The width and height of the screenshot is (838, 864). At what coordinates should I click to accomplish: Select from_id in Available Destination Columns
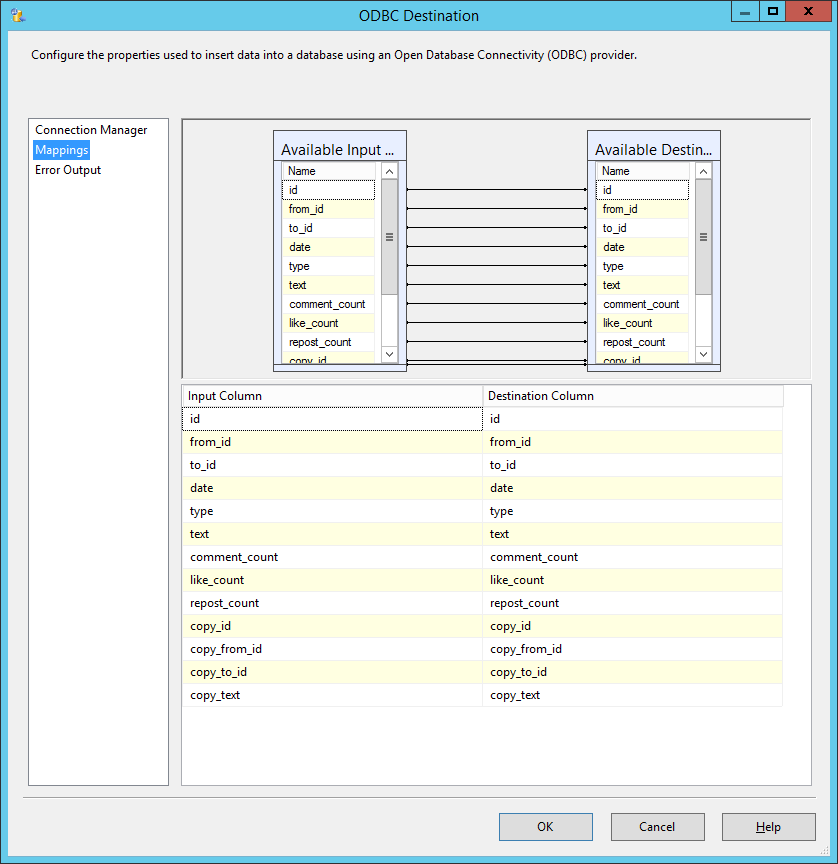click(641, 208)
